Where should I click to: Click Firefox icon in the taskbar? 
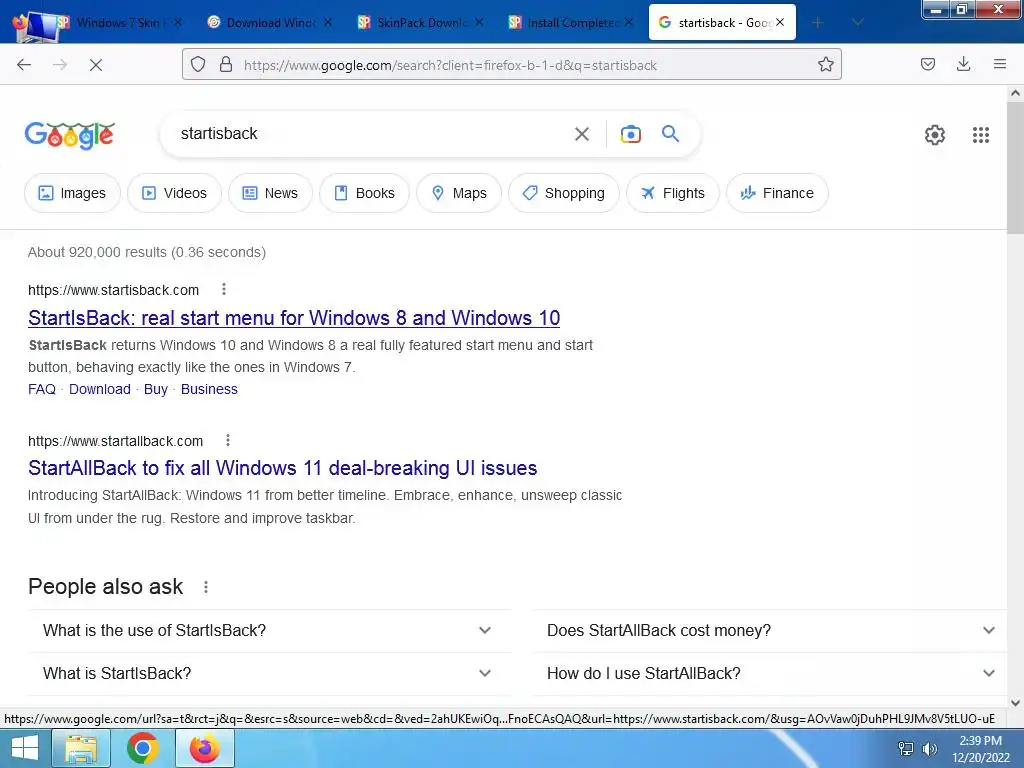[204, 748]
